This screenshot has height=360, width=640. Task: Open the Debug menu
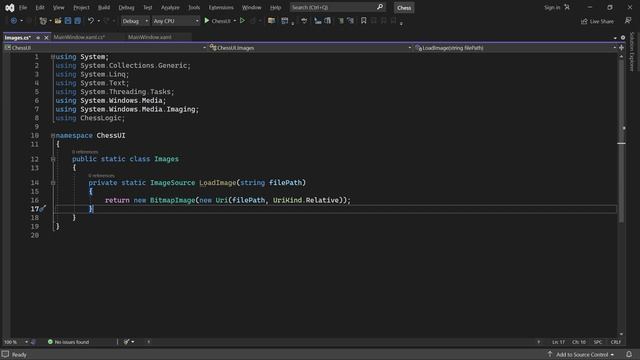(126, 7)
